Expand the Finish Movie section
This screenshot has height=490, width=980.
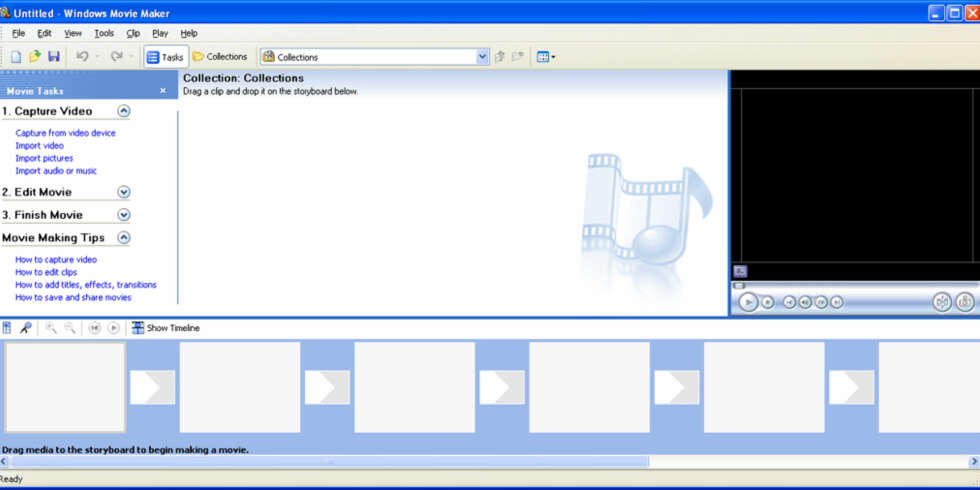click(124, 215)
